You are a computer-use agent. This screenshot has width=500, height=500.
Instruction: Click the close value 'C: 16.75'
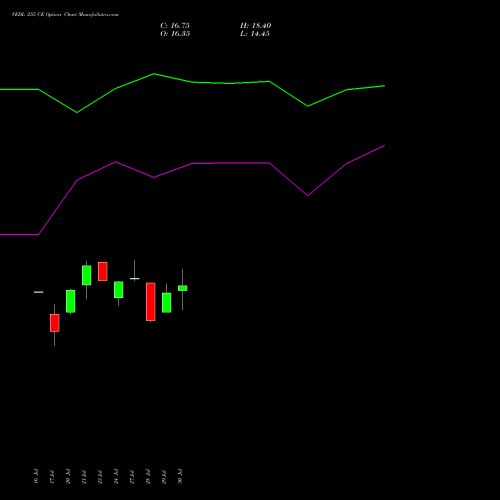(x=175, y=26)
